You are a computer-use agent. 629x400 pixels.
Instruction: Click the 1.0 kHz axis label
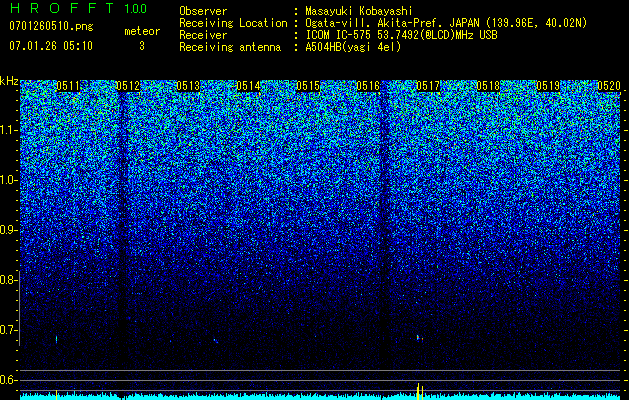[9, 180]
